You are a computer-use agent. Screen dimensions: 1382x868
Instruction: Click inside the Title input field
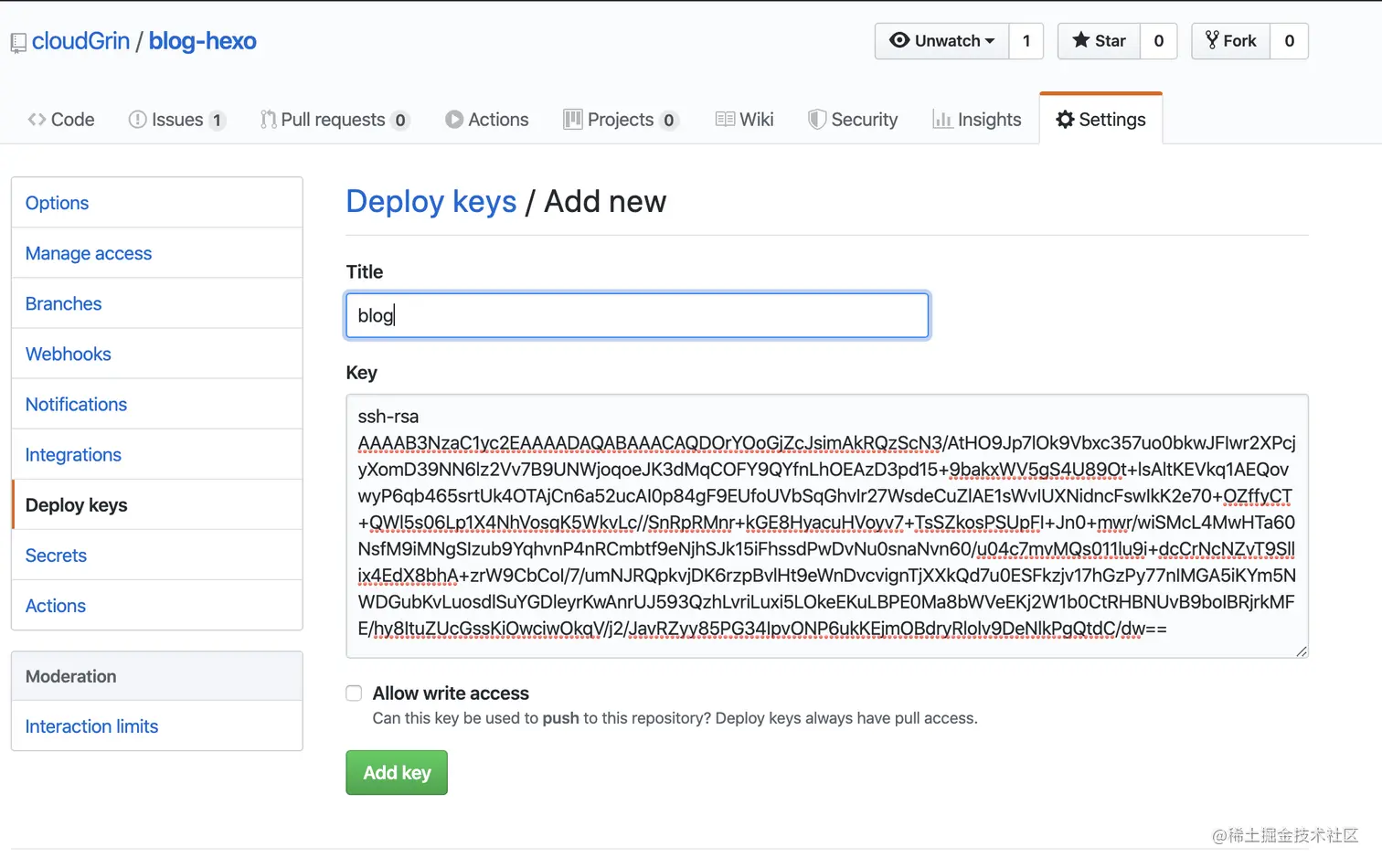pyautogui.click(x=636, y=315)
